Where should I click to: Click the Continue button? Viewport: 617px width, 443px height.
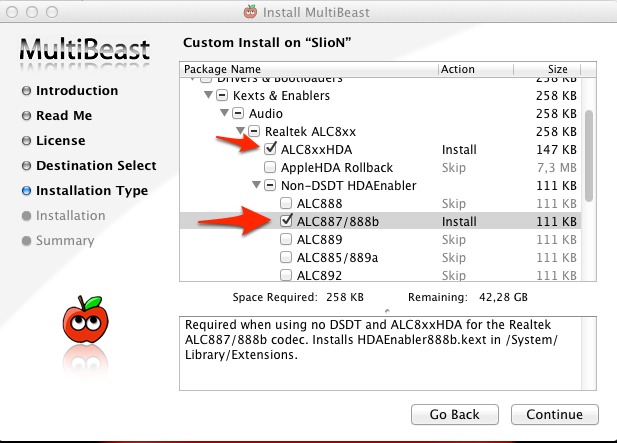554,414
